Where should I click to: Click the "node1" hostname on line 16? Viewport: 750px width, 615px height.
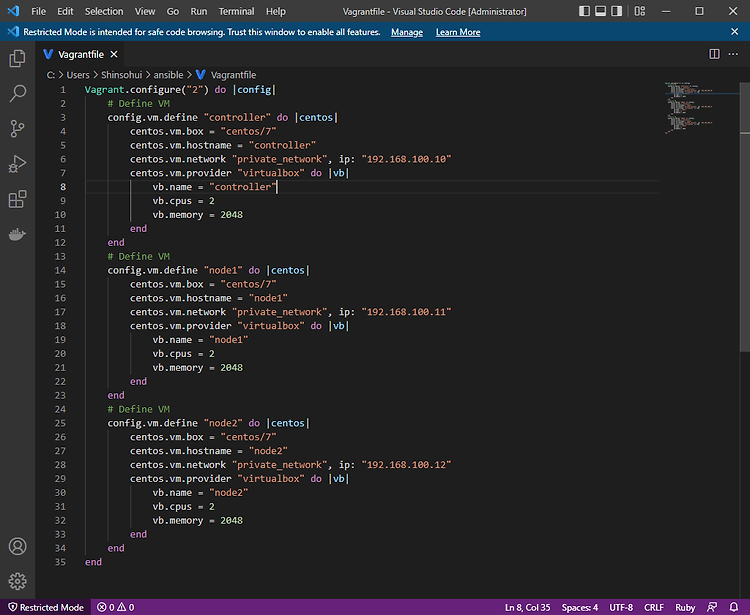click(x=268, y=298)
